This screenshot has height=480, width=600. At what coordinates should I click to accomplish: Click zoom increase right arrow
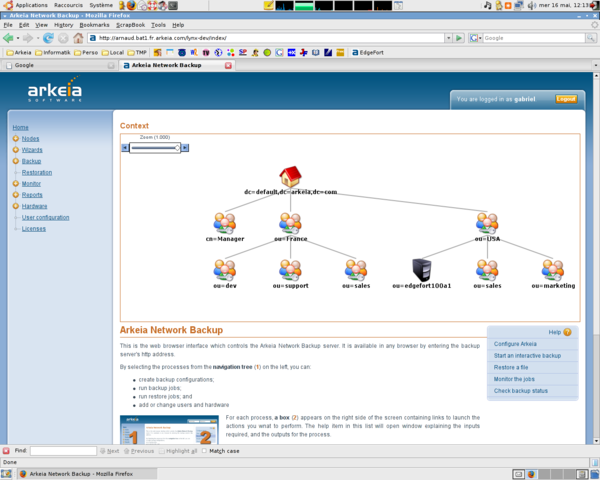pos(185,148)
